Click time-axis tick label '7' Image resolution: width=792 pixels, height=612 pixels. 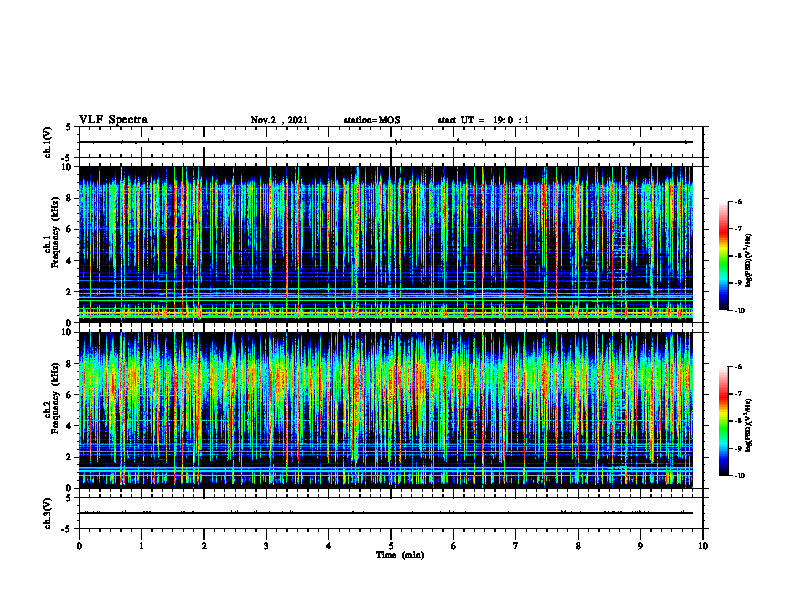tap(516, 546)
